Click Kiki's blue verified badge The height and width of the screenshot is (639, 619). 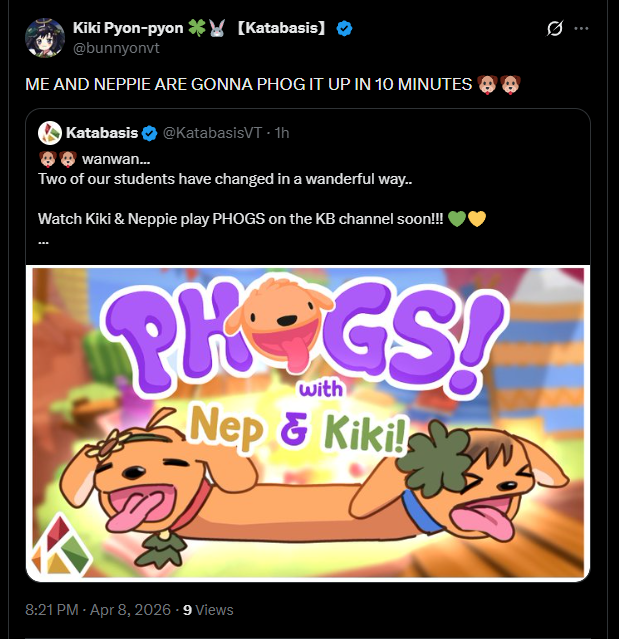[x=344, y=29]
